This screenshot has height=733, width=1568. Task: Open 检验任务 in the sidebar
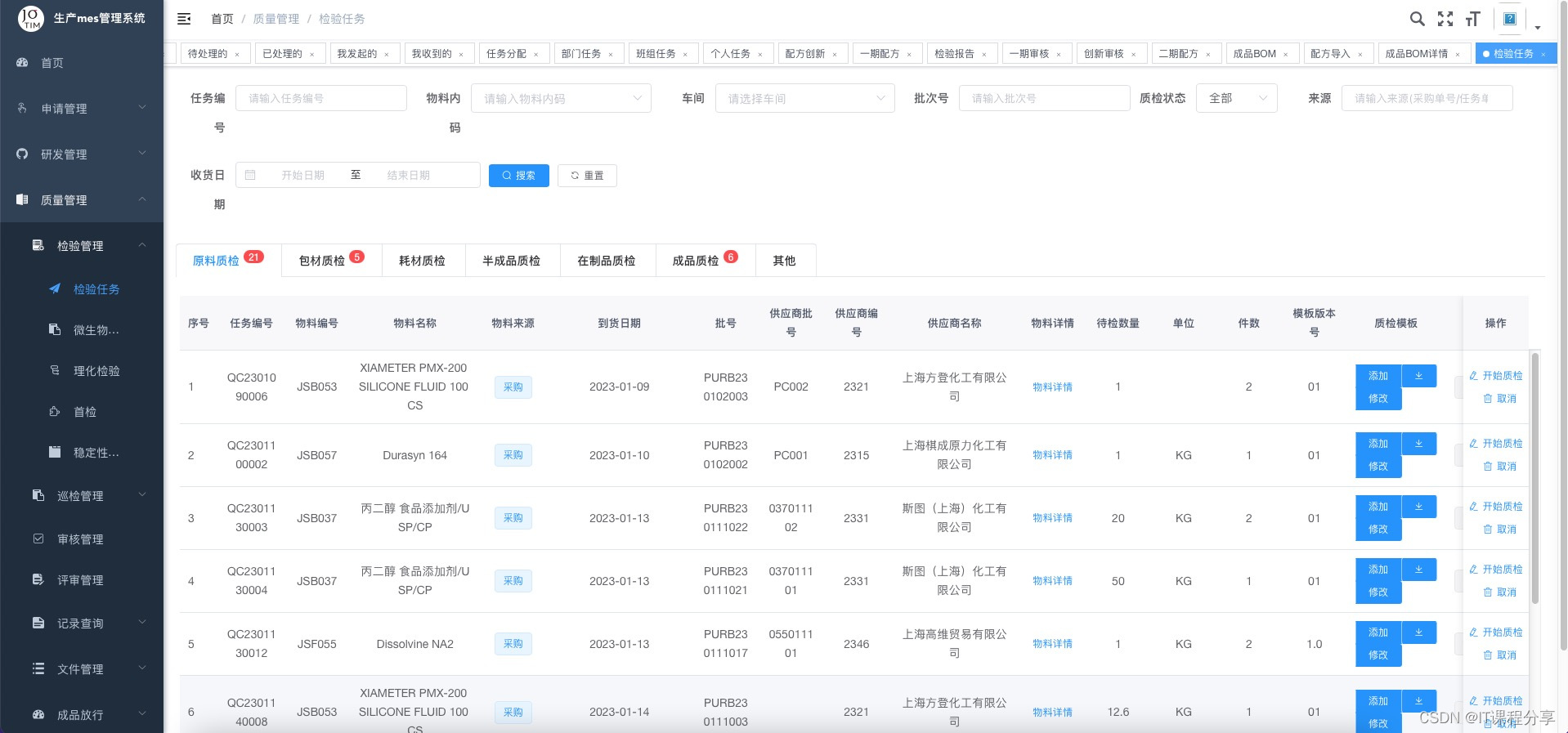tap(82, 289)
